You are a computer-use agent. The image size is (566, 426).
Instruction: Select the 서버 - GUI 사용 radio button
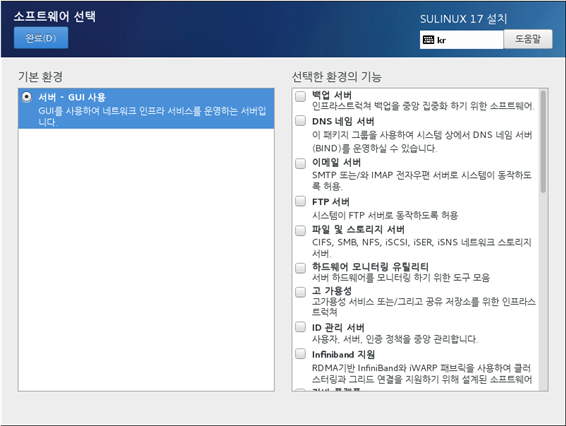[27, 97]
